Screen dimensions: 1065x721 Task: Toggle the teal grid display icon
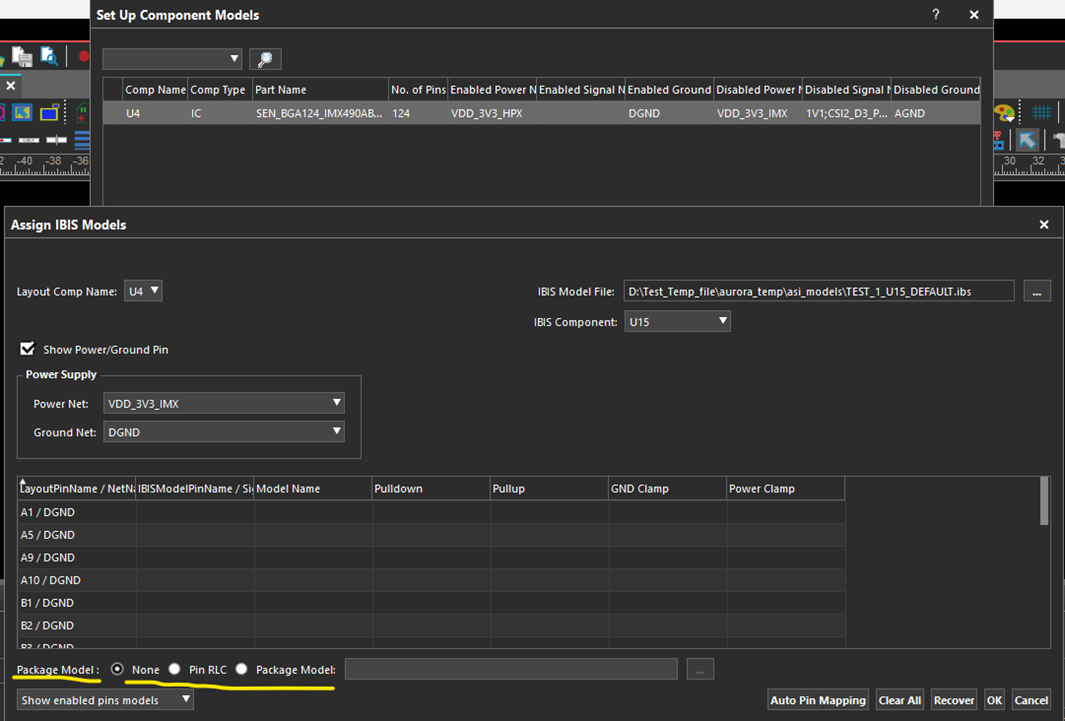pos(1041,112)
